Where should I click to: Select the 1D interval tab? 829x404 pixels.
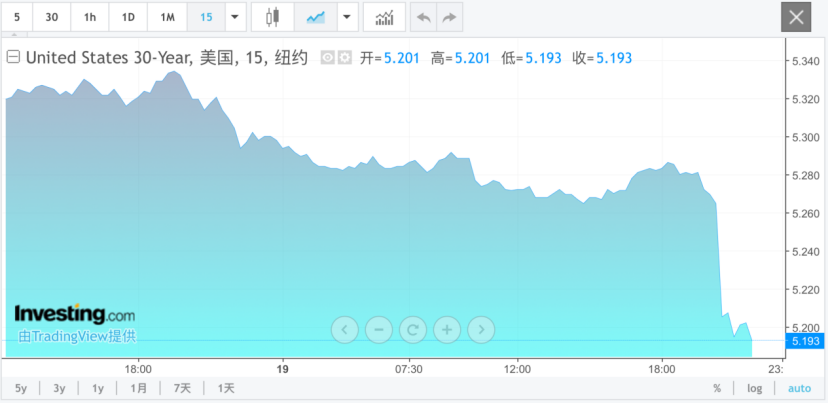click(x=128, y=17)
